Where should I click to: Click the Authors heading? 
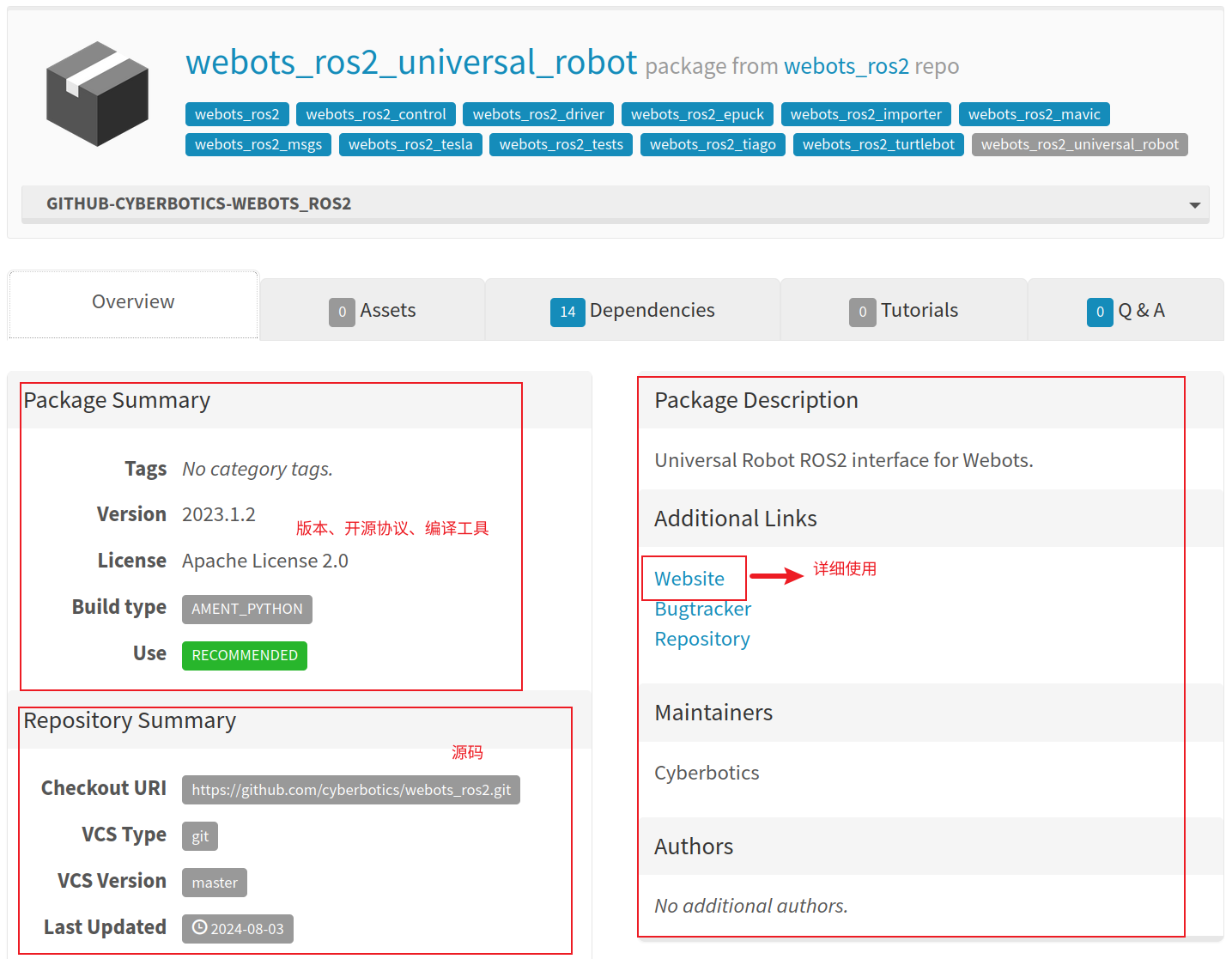click(694, 847)
